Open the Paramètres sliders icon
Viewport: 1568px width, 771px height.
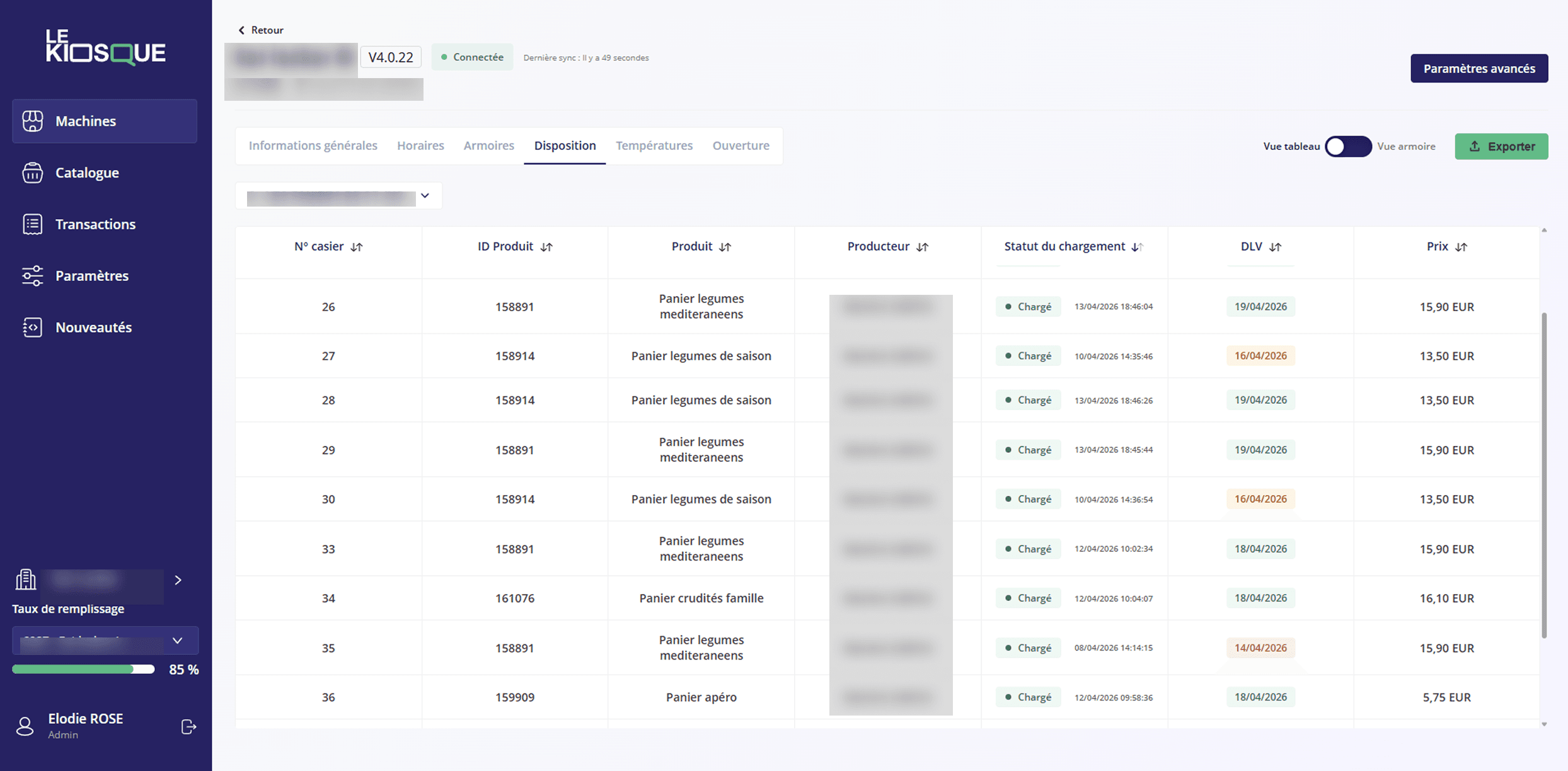(x=33, y=276)
